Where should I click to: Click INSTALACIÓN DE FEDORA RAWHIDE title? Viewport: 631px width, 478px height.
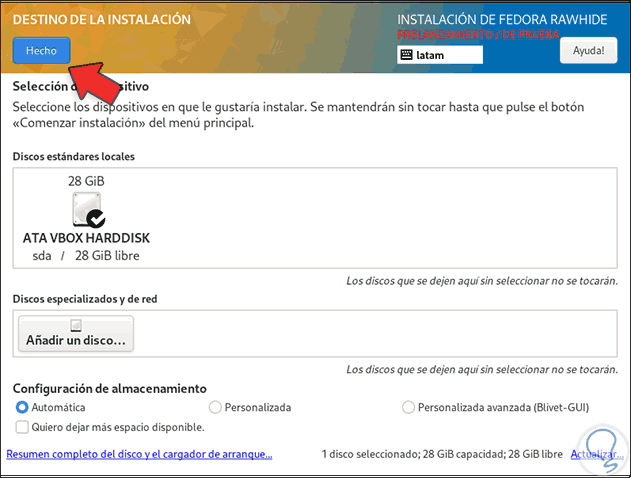[502, 19]
